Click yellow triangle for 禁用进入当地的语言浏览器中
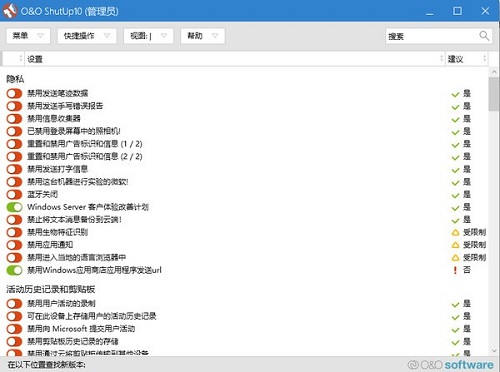The height and width of the screenshot is (372, 500). pyautogui.click(x=455, y=258)
